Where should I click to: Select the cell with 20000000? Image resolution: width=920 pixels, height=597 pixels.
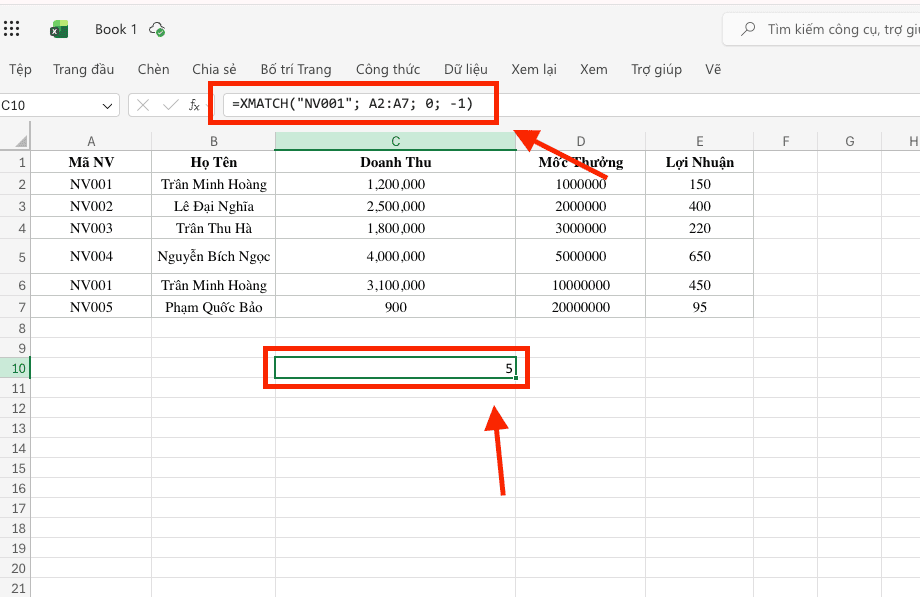click(581, 307)
